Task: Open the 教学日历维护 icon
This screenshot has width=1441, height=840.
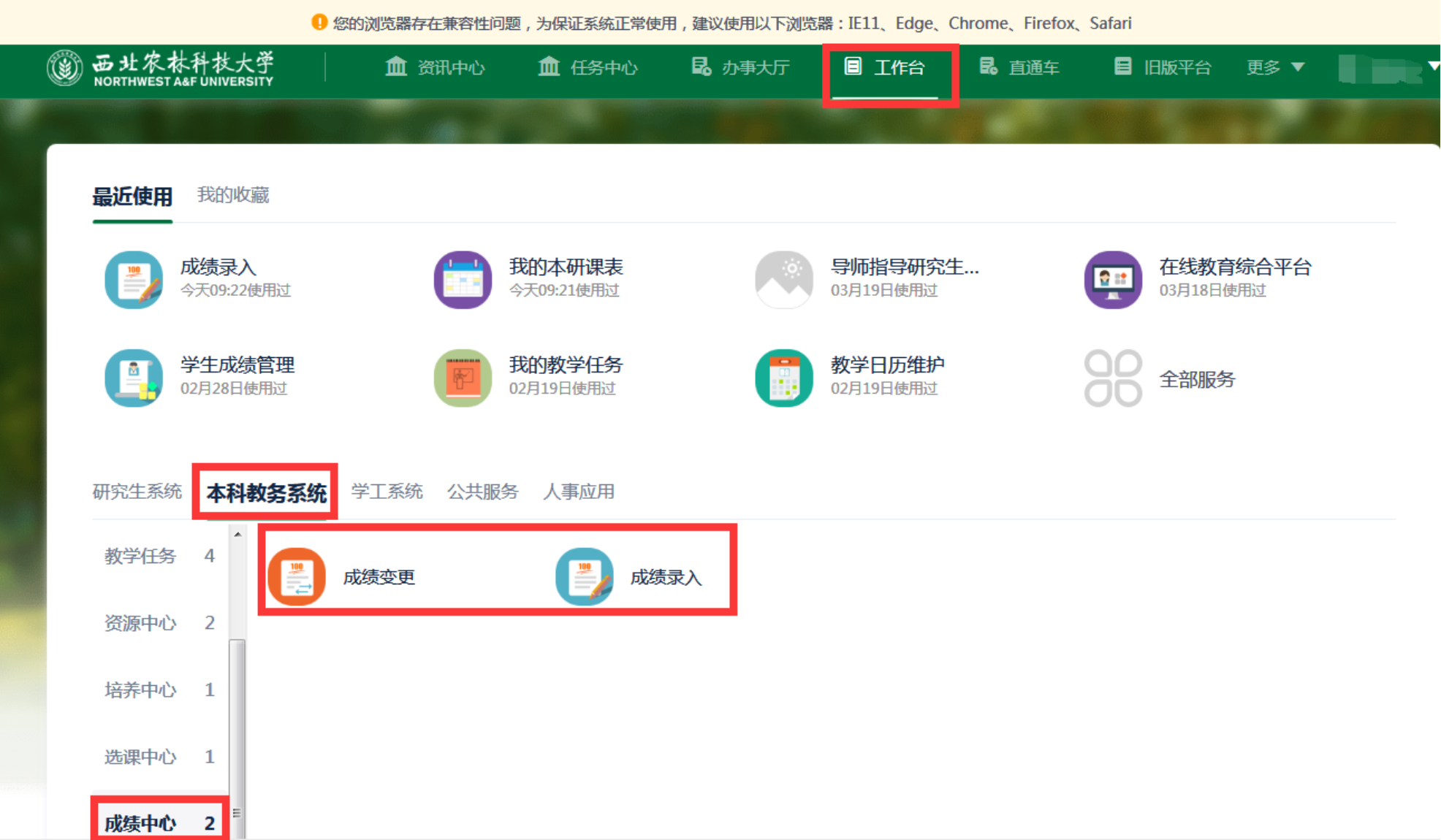Action: [783, 378]
